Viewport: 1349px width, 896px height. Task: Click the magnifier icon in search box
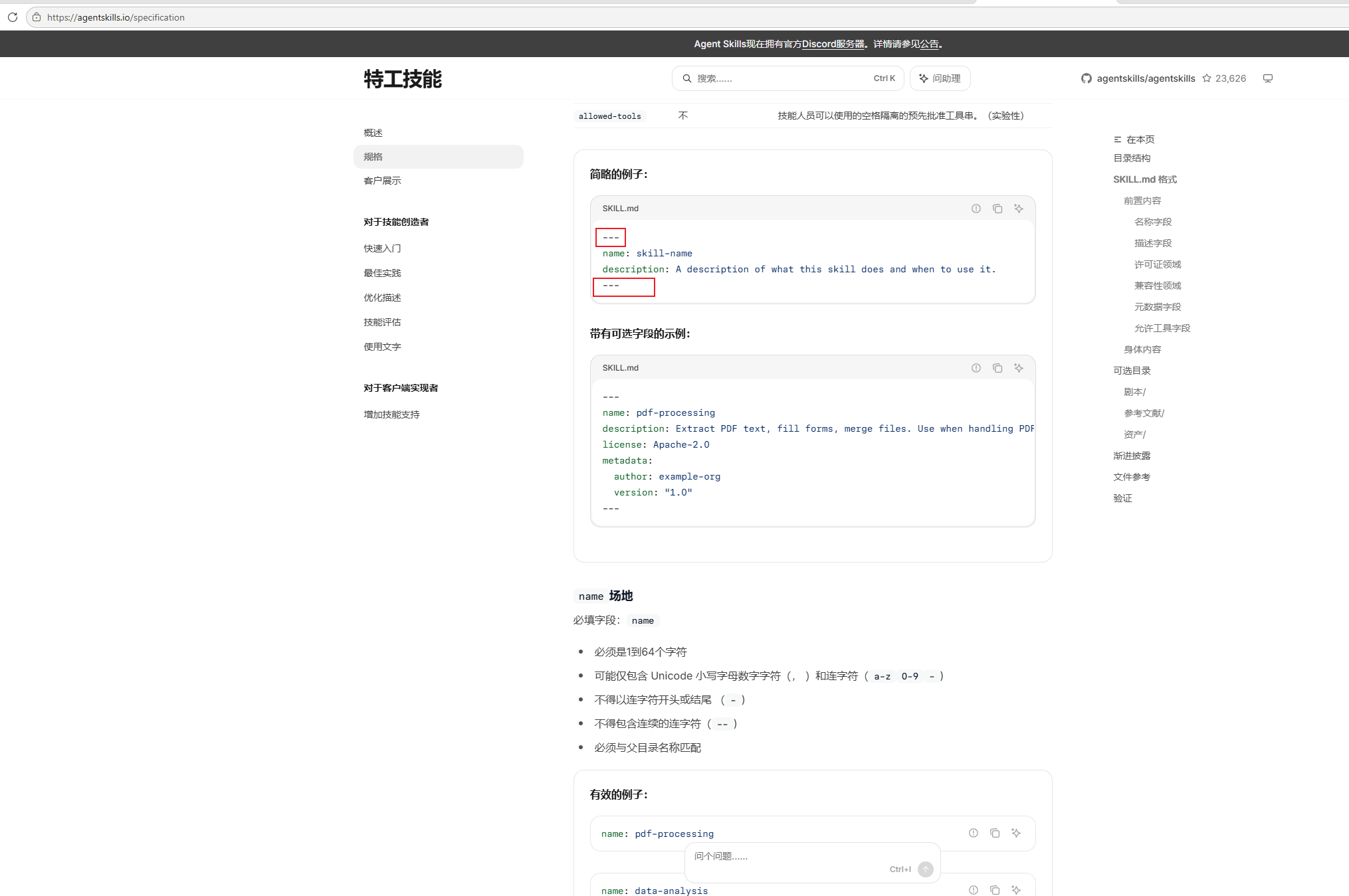click(687, 78)
